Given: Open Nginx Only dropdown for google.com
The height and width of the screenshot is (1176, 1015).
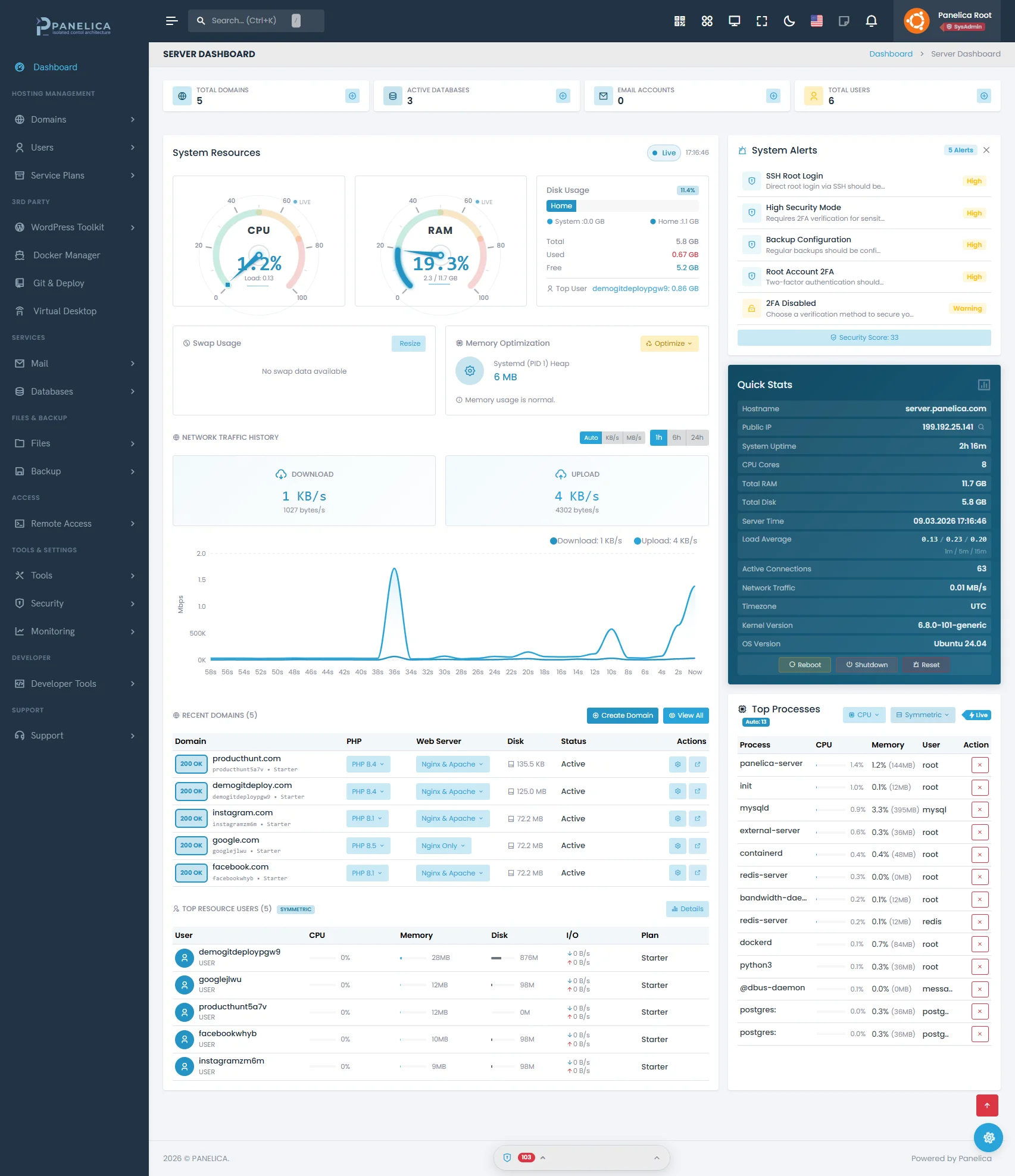Looking at the screenshot, I should click(x=443, y=846).
